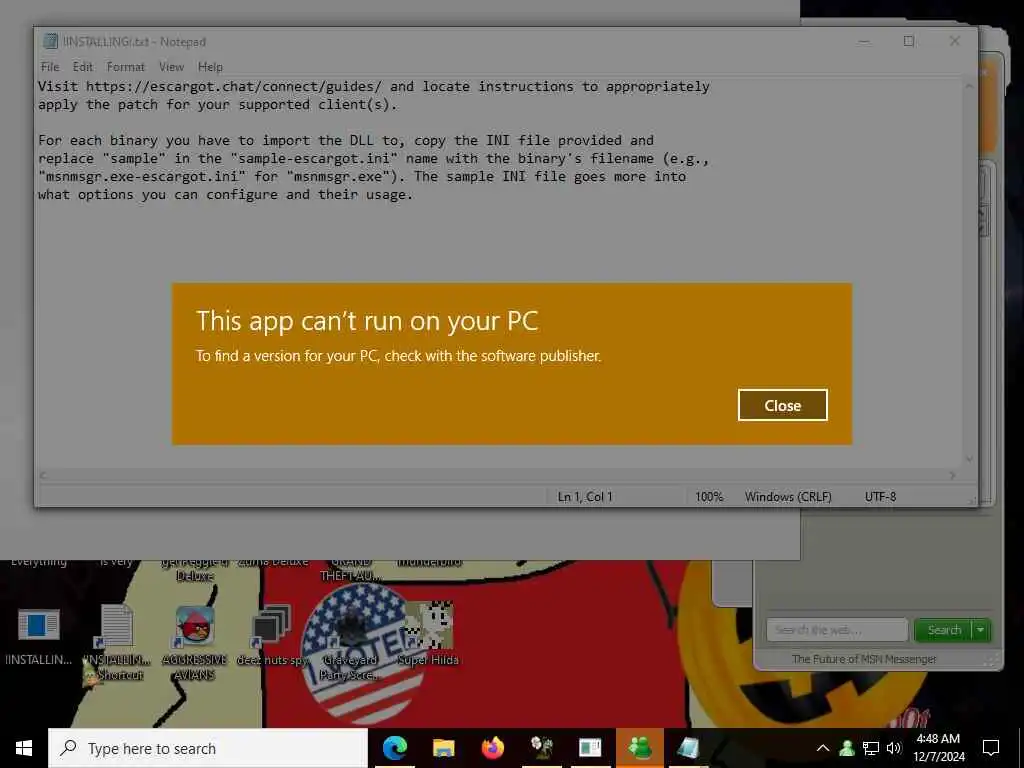Click the Notepad icon in the title bar
Viewport: 1024px width, 768px height.
[50, 41]
